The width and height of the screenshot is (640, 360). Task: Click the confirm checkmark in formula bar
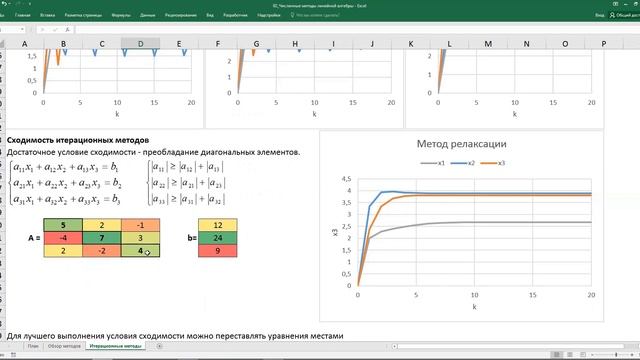point(55,29)
